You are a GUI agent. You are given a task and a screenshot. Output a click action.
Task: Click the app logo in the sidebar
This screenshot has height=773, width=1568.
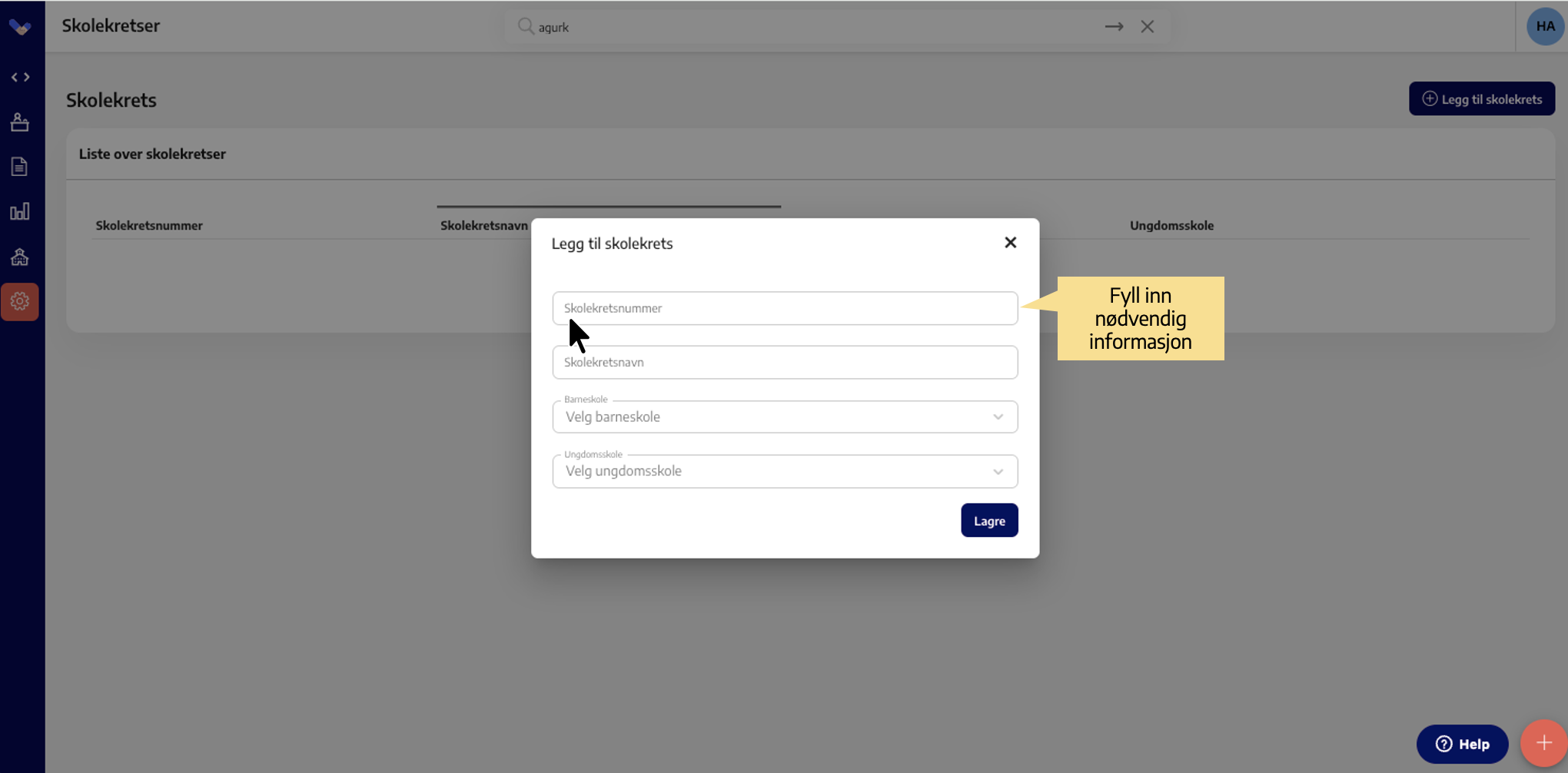tap(20, 28)
